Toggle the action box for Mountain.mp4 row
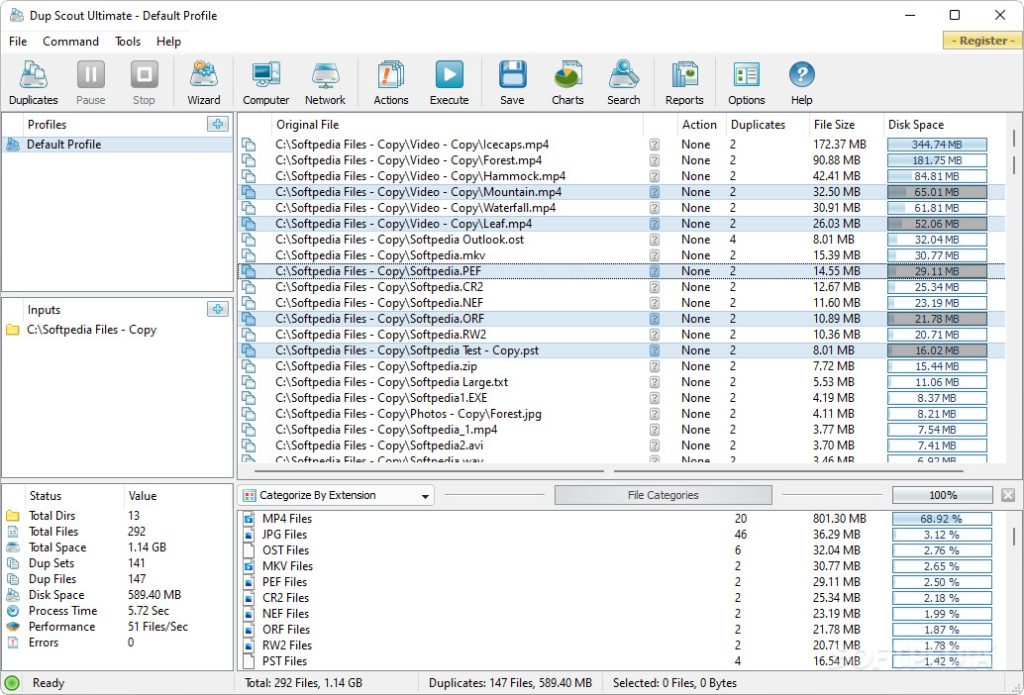Screen dimensions: 1024x695 tap(655, 192)
